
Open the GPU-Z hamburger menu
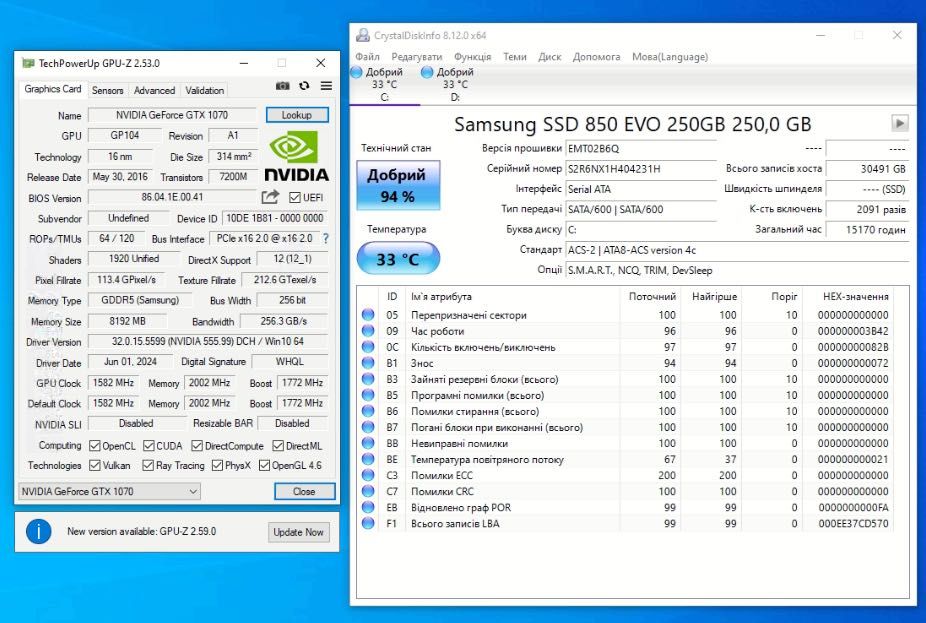pyautogui.click(x=326, y=86)
